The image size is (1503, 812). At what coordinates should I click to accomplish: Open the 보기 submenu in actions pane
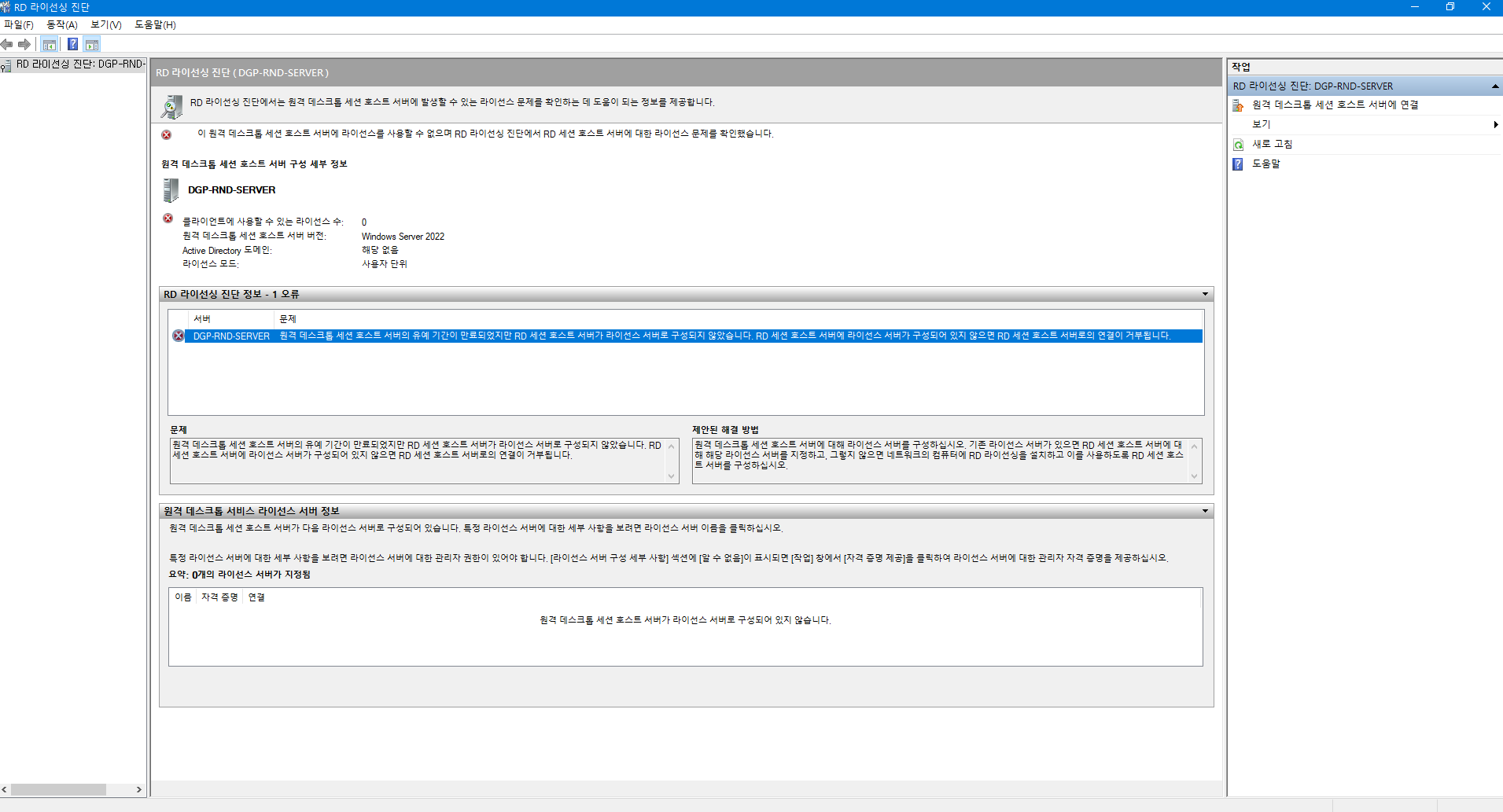pos(1366,124)
